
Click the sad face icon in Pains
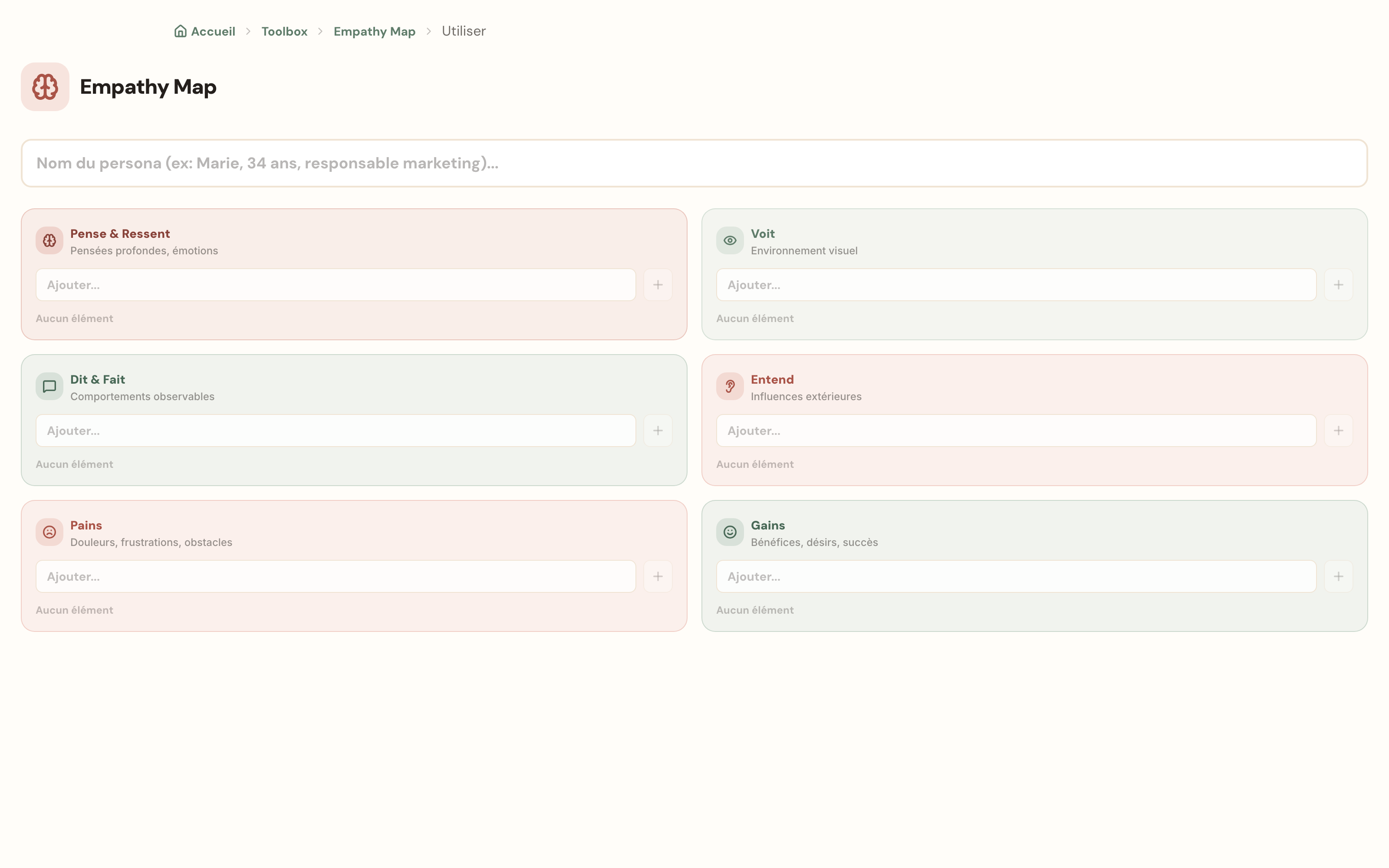pos(49,532)
